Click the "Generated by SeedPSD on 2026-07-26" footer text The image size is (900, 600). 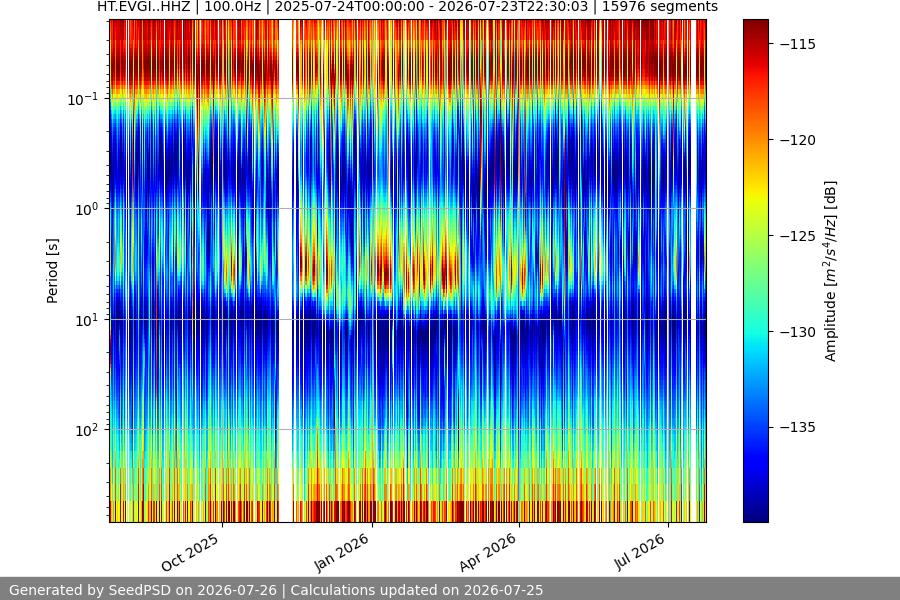click(x=143, y=590)
